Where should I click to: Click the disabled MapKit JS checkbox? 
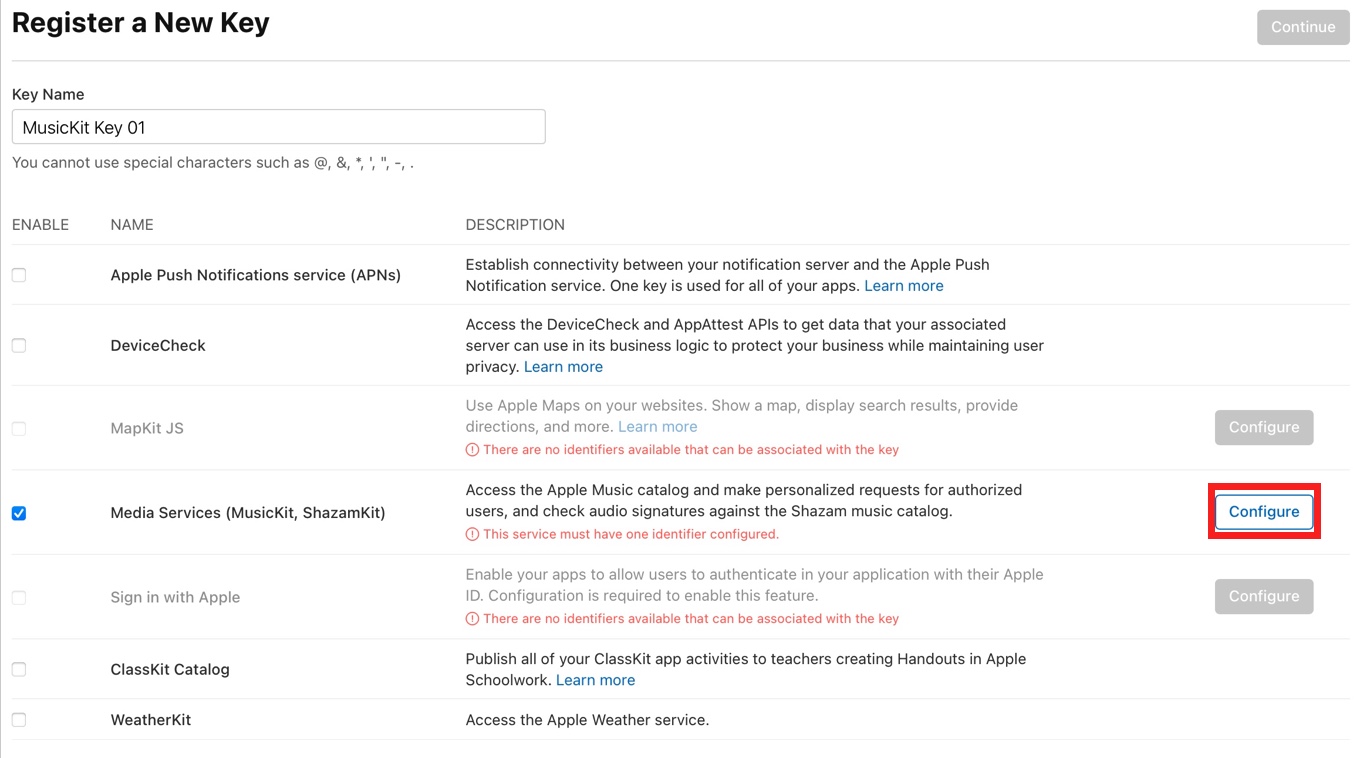[19, 428]
